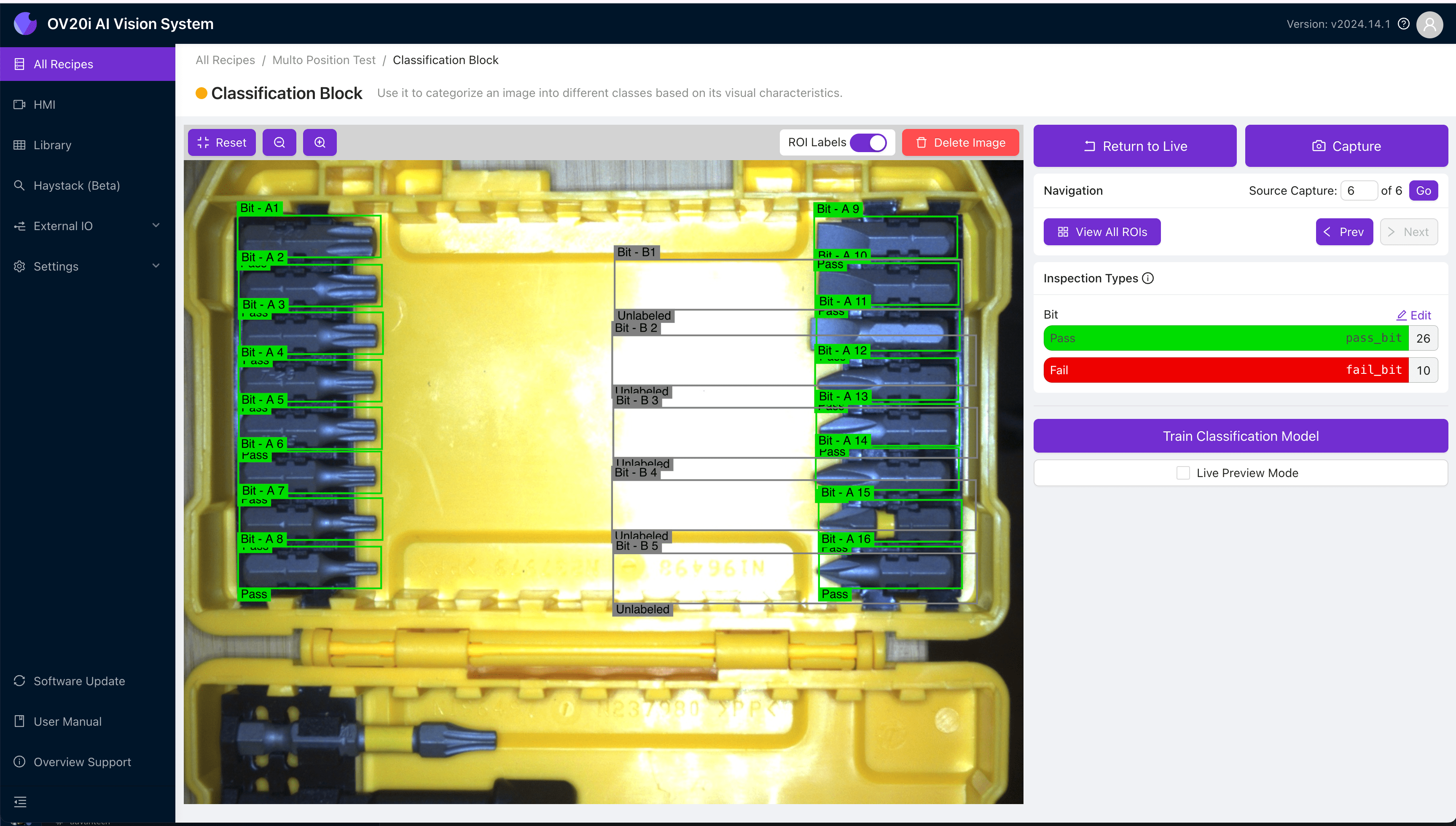Click the user avatar in the top right
Viewport: 1456px width, 826px height.
(x=1430, y=24)
